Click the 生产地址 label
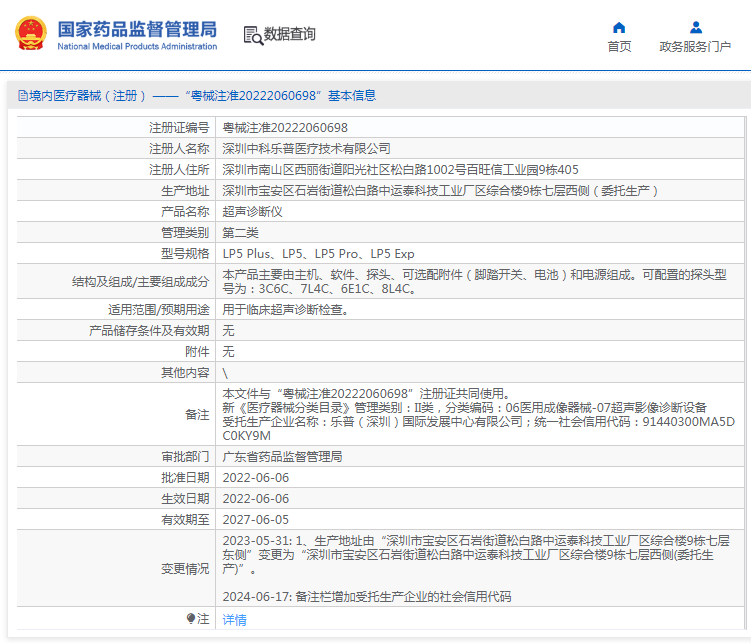751x643 pixels. coord(185,191)
